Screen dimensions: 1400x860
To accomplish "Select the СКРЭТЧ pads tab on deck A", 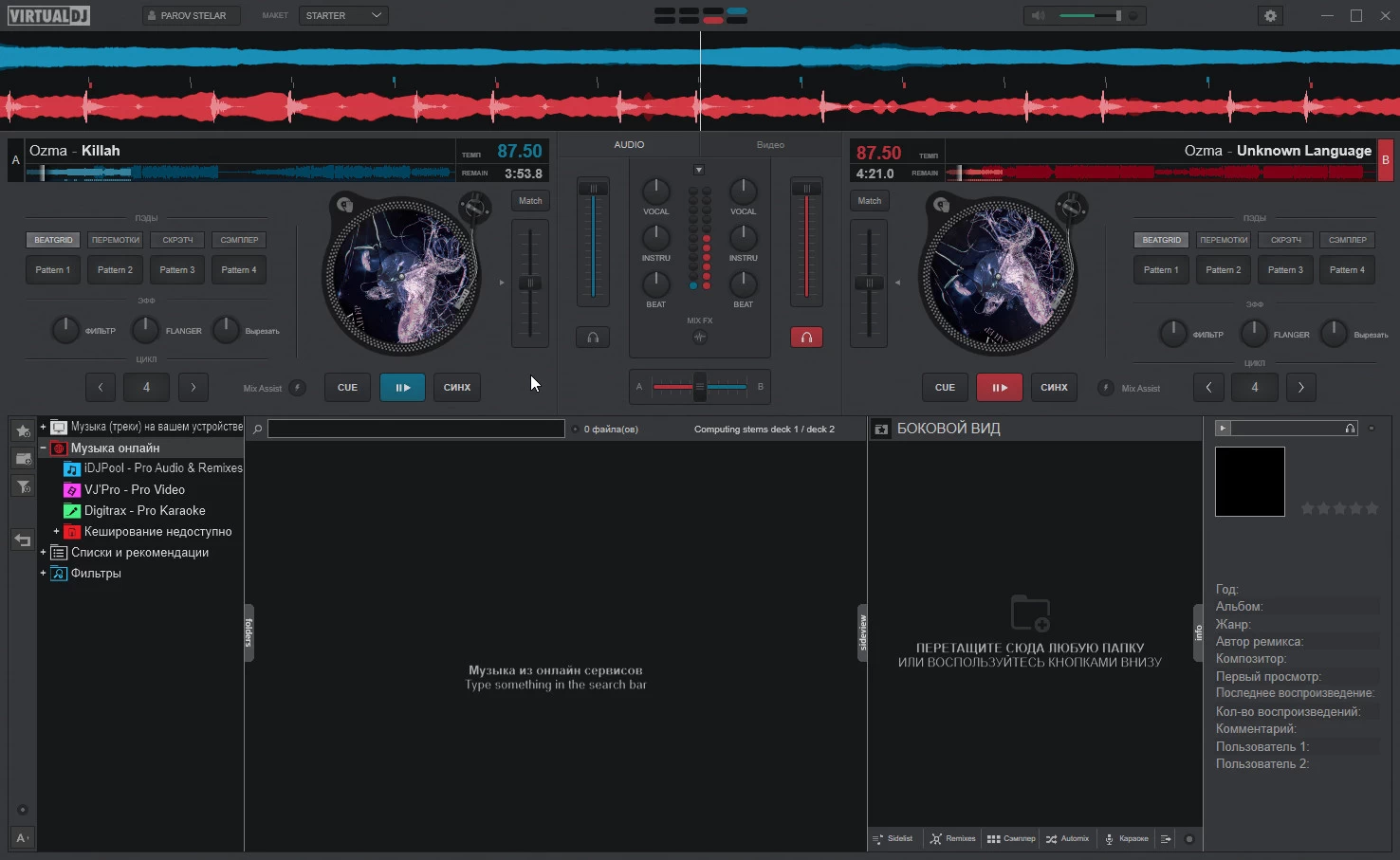I will tap(177, 240).
